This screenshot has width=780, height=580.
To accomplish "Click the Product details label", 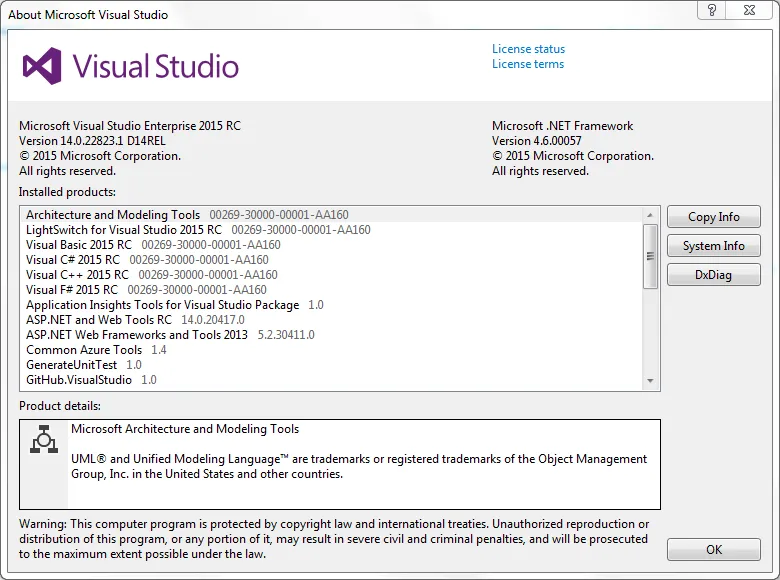I will 60,406.
